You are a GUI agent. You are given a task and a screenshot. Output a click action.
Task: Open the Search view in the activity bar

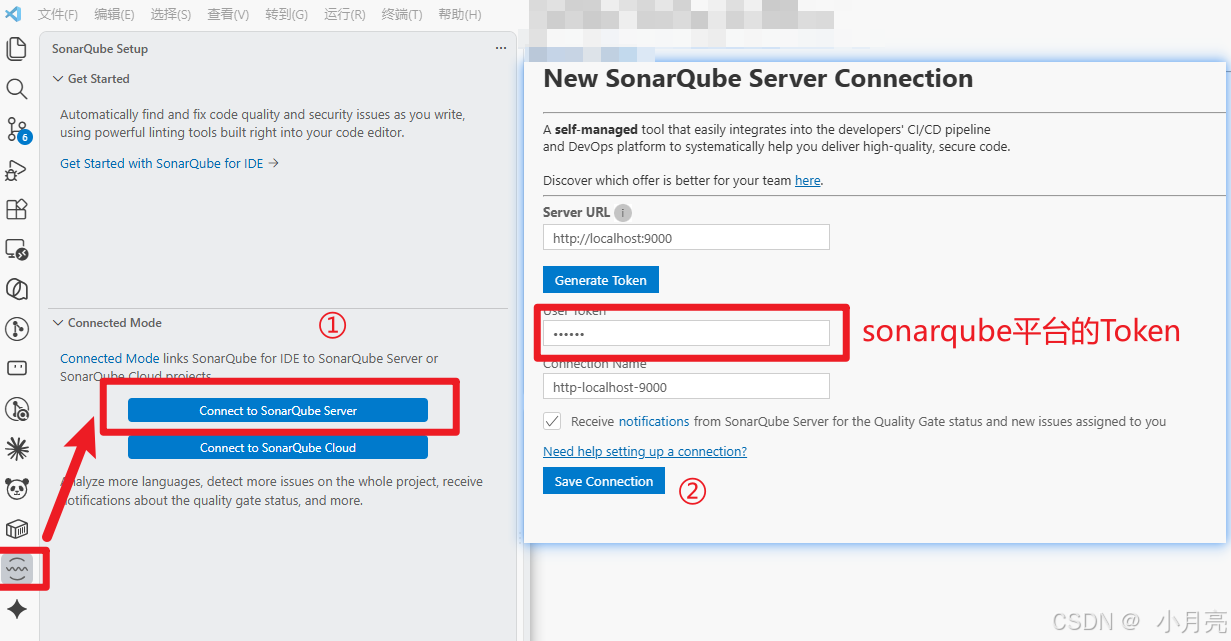tap(17, 89)
